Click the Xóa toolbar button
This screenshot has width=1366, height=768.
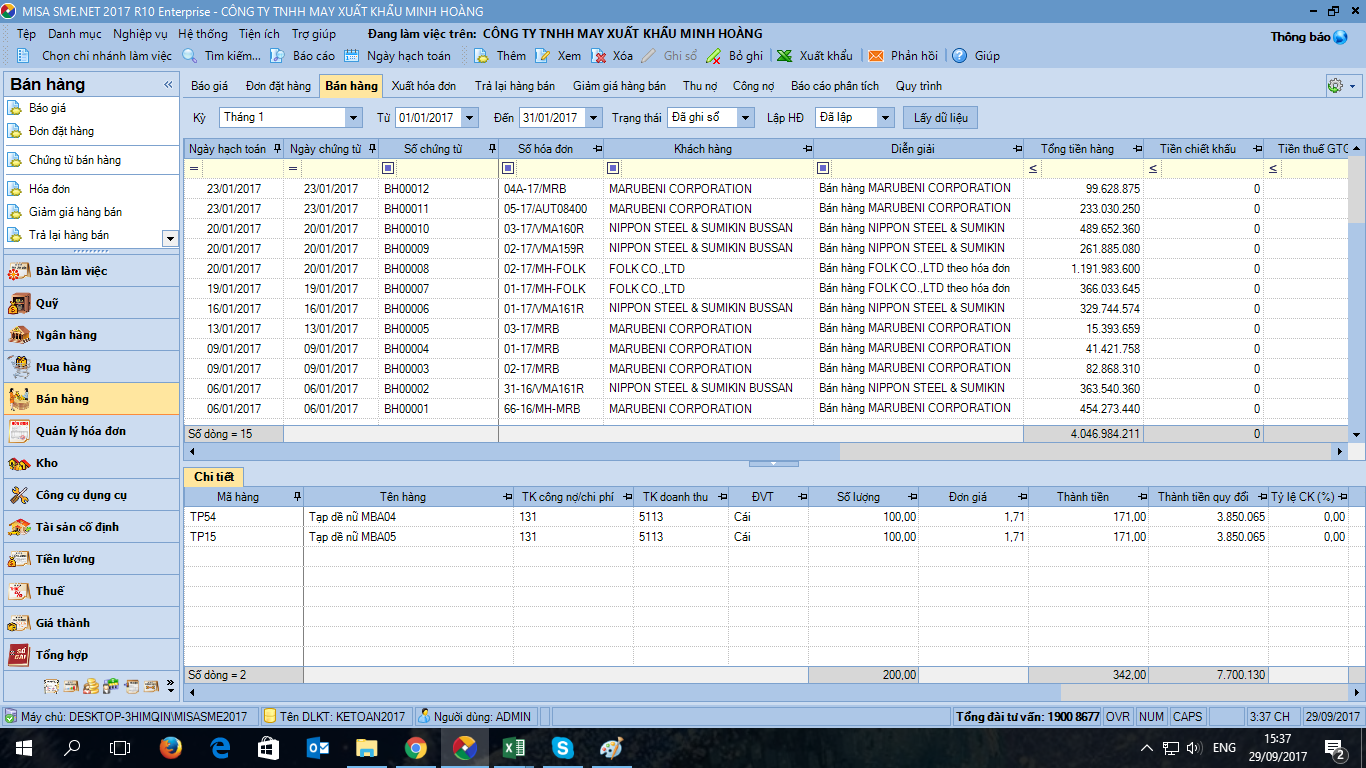[x=612, y=56]
